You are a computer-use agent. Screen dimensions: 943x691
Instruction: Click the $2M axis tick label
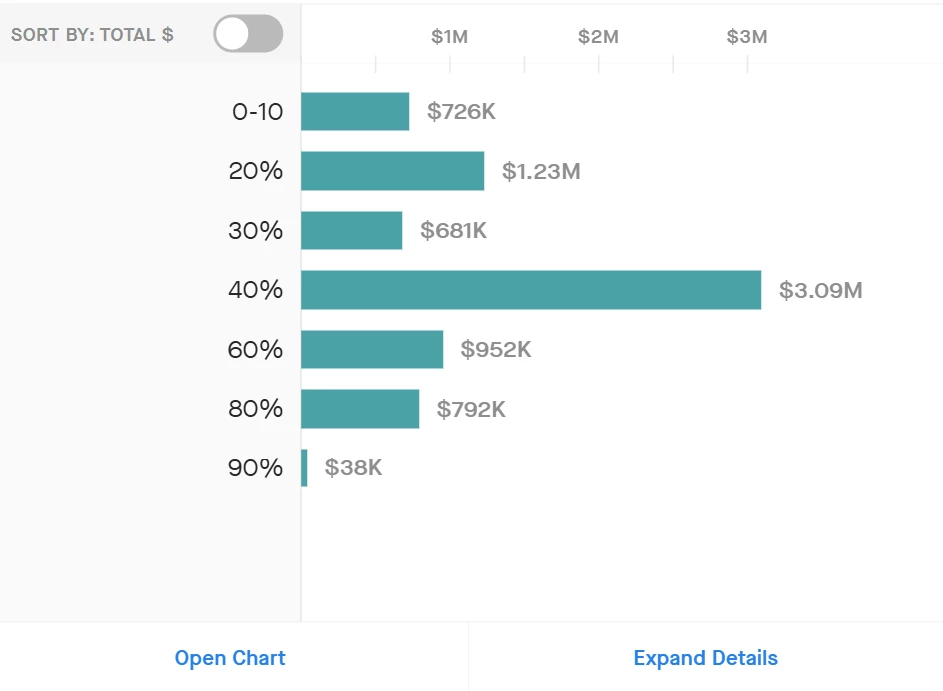click(598, 37)
